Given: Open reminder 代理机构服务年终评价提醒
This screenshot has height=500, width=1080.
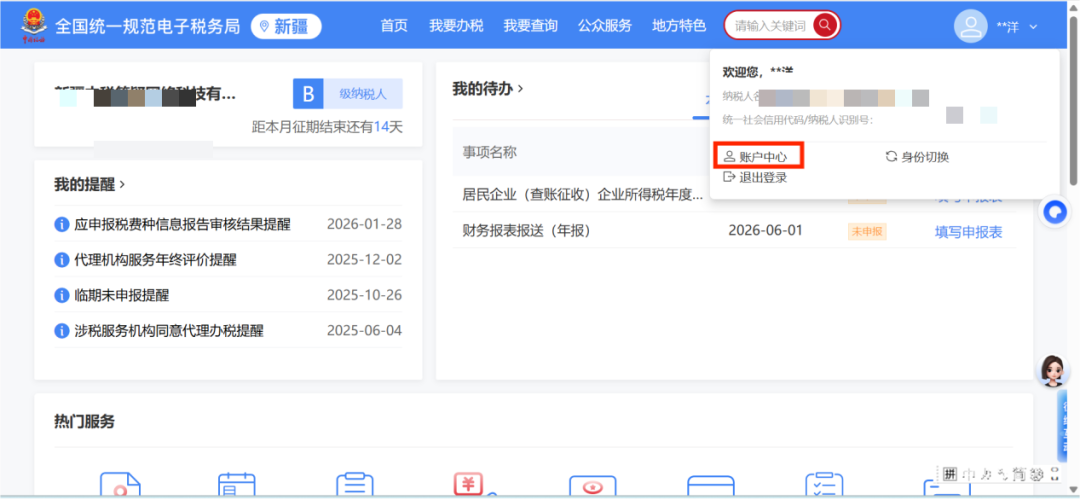Looking at the screenshot, I should tap(156, 260).
